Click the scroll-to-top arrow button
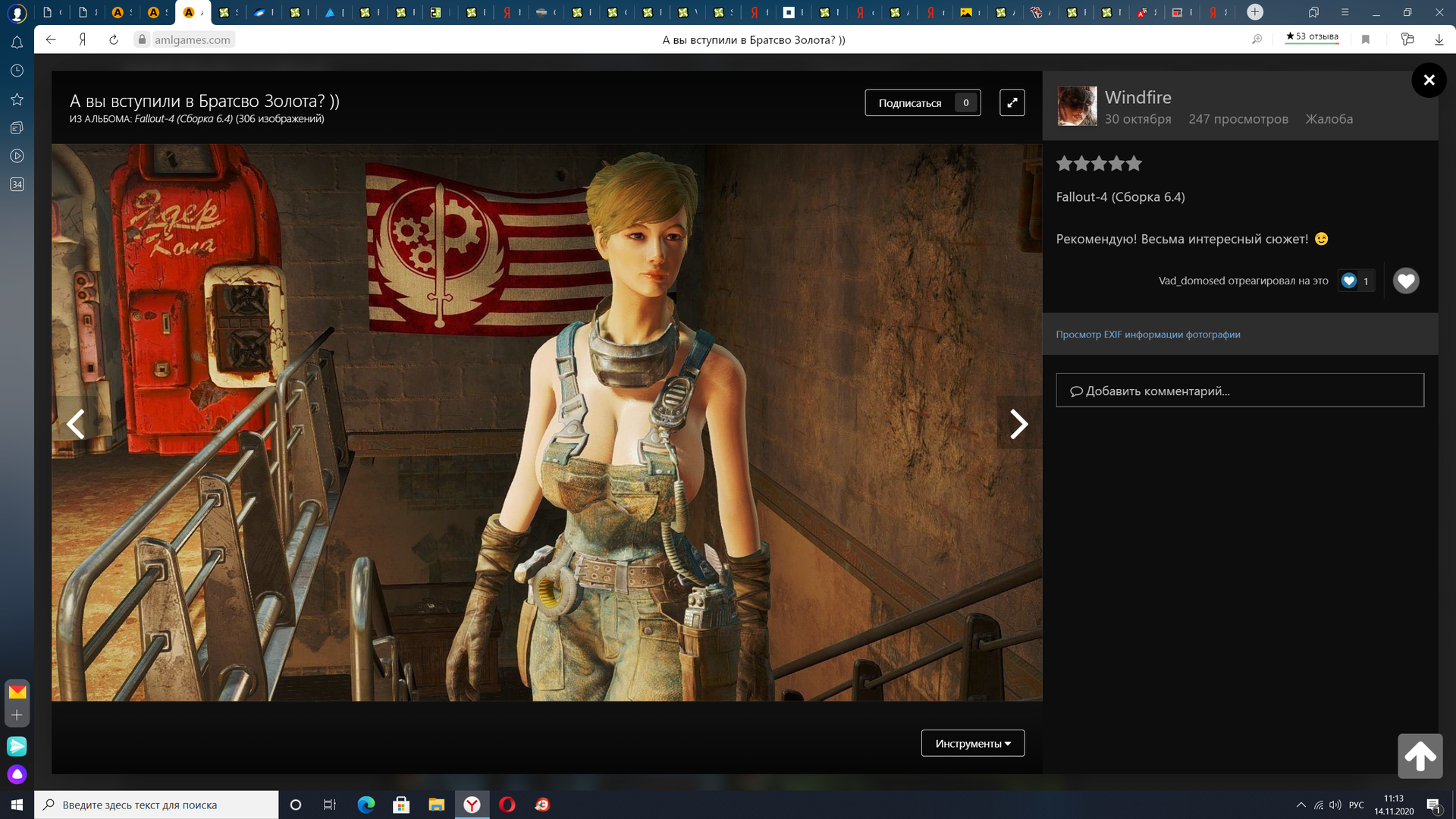The height and width of the screenshot is (819, 1456). pos(1420,755)
